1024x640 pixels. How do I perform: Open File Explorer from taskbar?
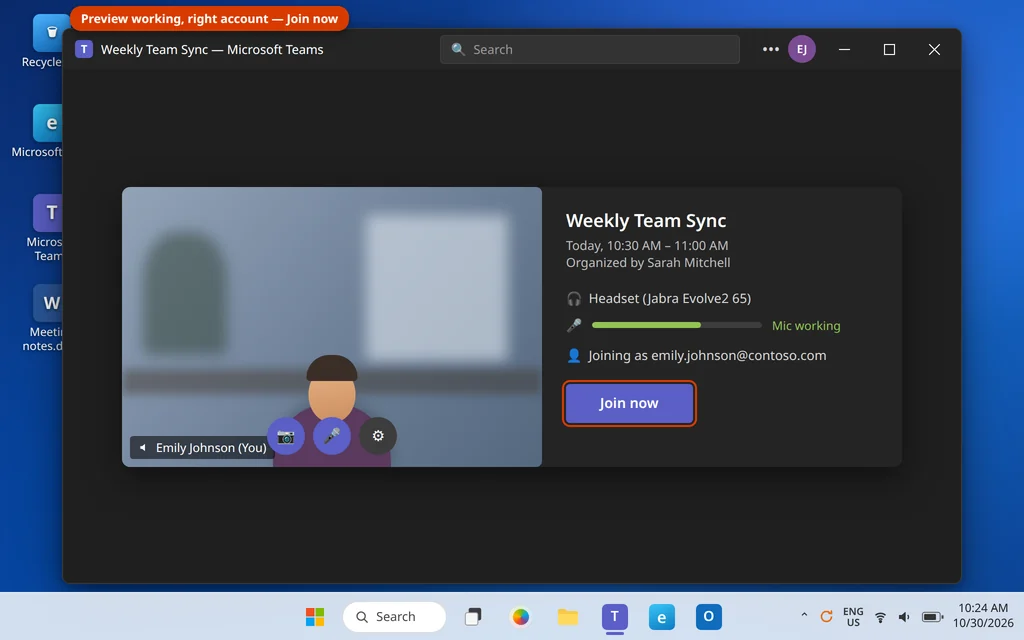[568, 616]
